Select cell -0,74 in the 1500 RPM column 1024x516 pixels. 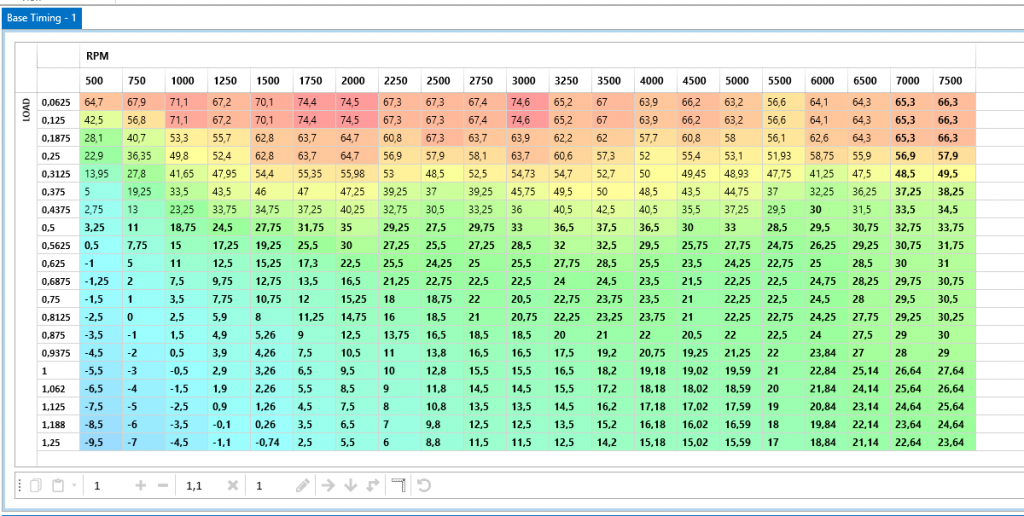point(271,442)
